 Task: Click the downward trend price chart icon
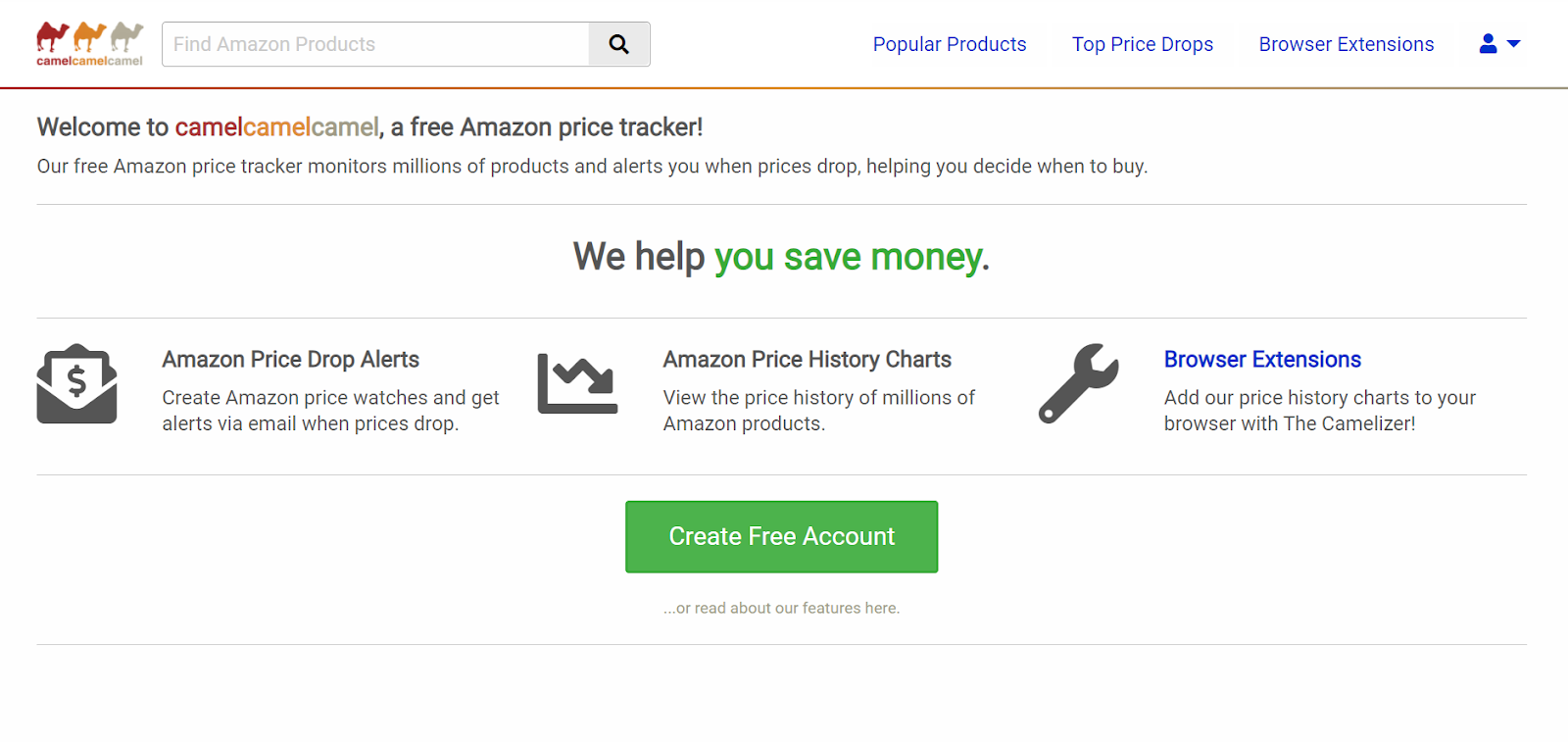point(577,384)
